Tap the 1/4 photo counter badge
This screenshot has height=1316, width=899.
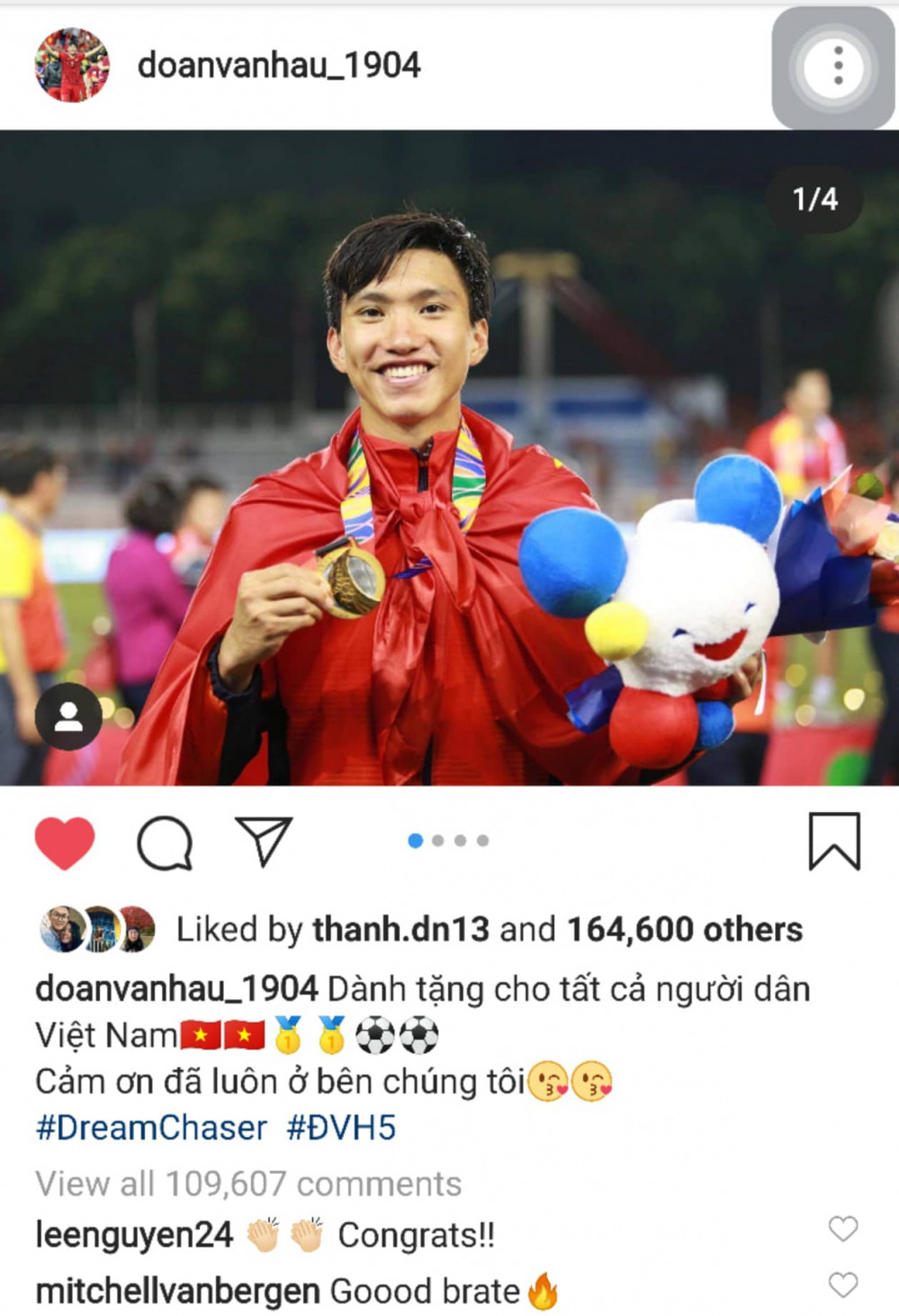[x=814, y=199]
